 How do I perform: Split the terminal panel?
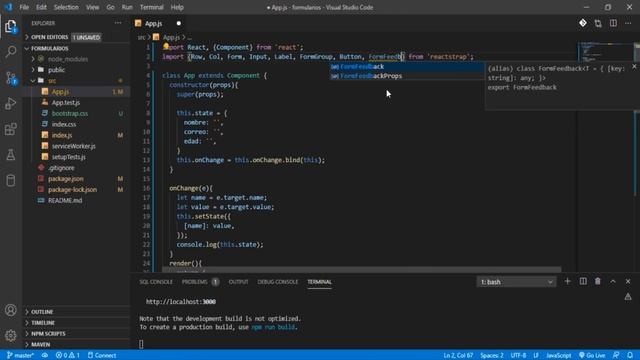coord(583,281)
